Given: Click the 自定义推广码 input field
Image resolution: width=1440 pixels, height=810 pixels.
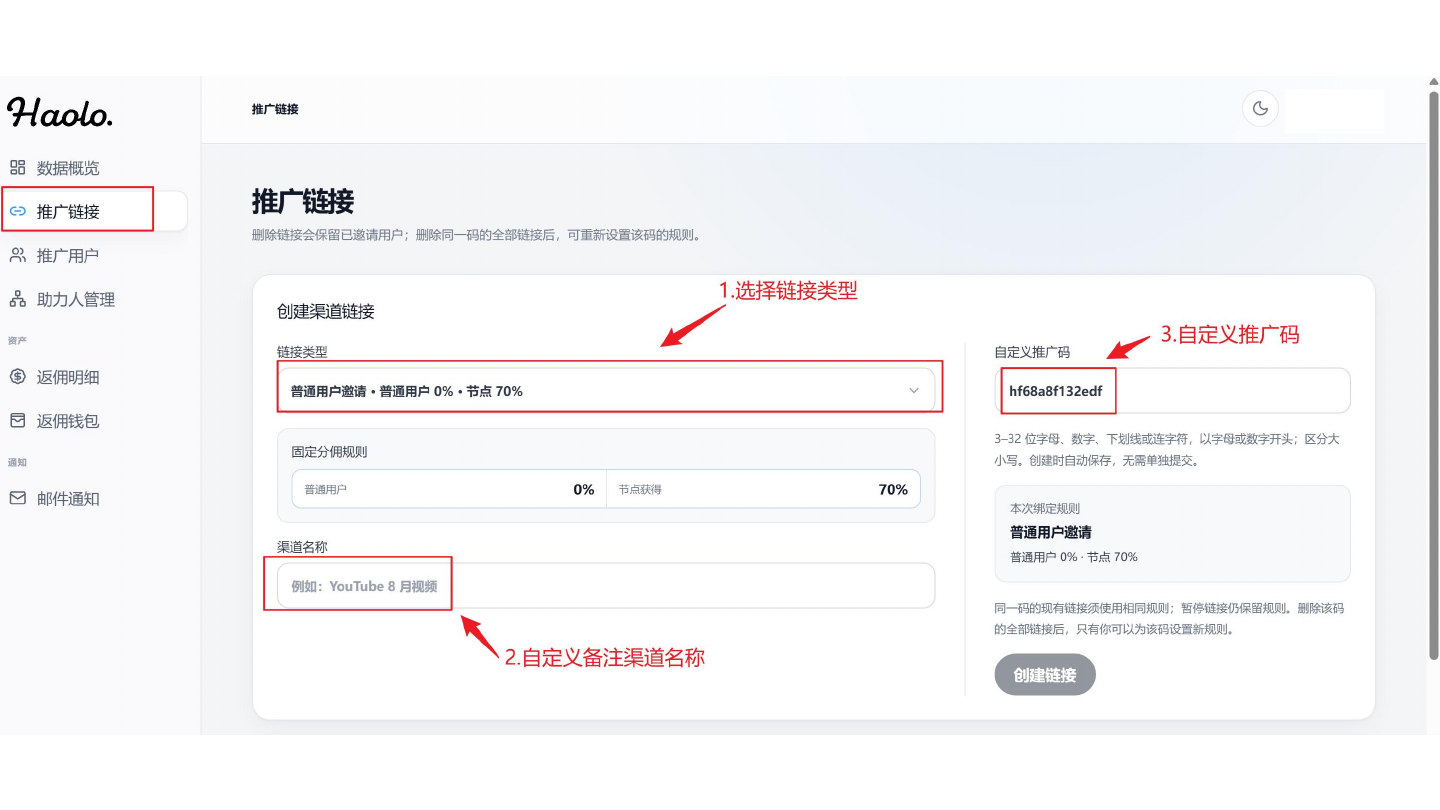Looking at the screenshot, I should coord(1172,391).
